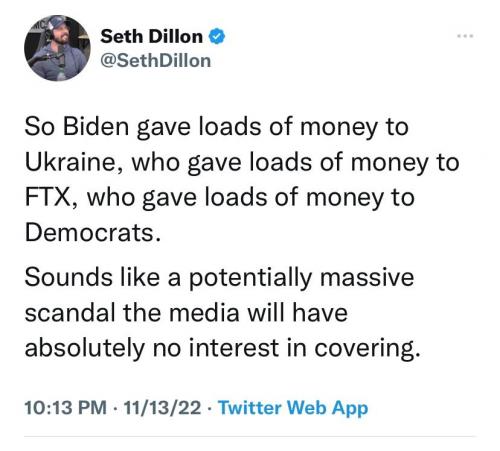Image resolution: width=500 pixels, height=451 pixels.
Task: Click the line starting with Sounds like
Action: click(x=219, y=278)
